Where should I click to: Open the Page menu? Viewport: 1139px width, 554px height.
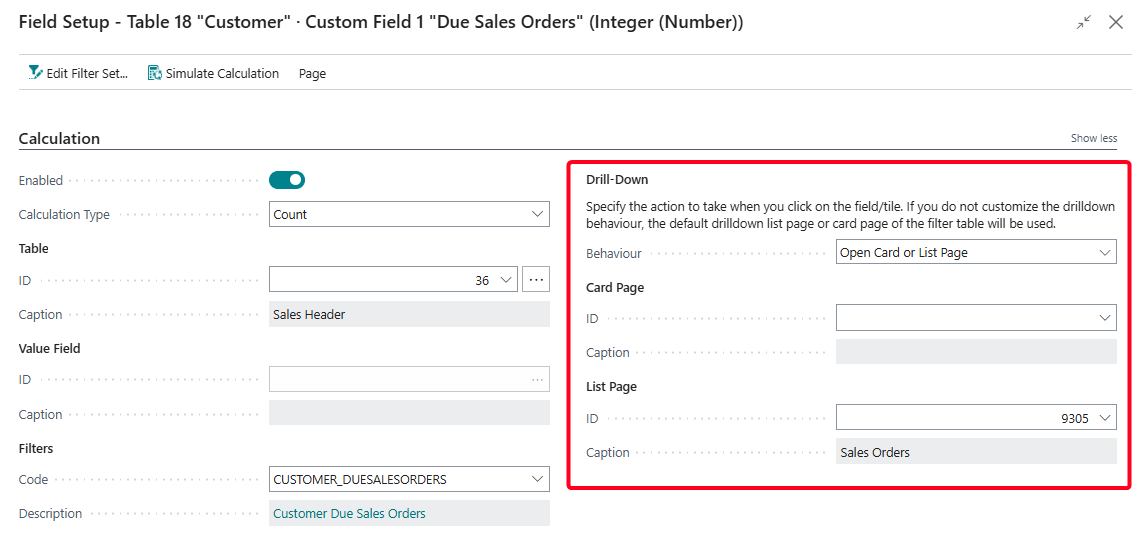click(312, 73)
